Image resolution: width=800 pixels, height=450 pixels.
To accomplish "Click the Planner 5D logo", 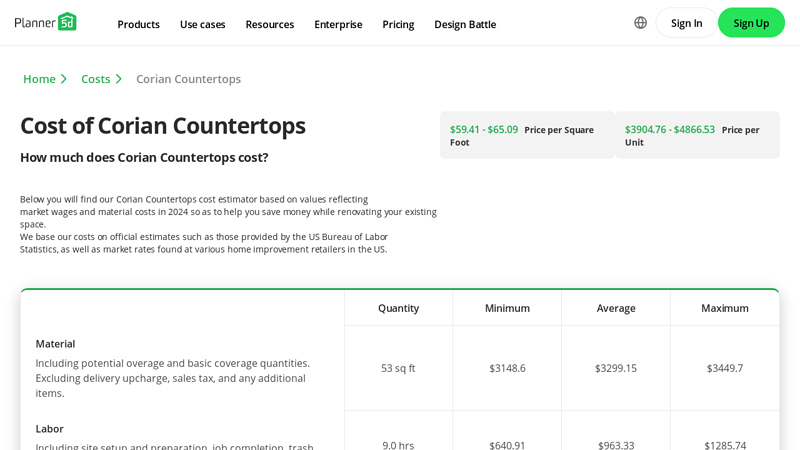I will pyautogui.click(x=45, y=22).
